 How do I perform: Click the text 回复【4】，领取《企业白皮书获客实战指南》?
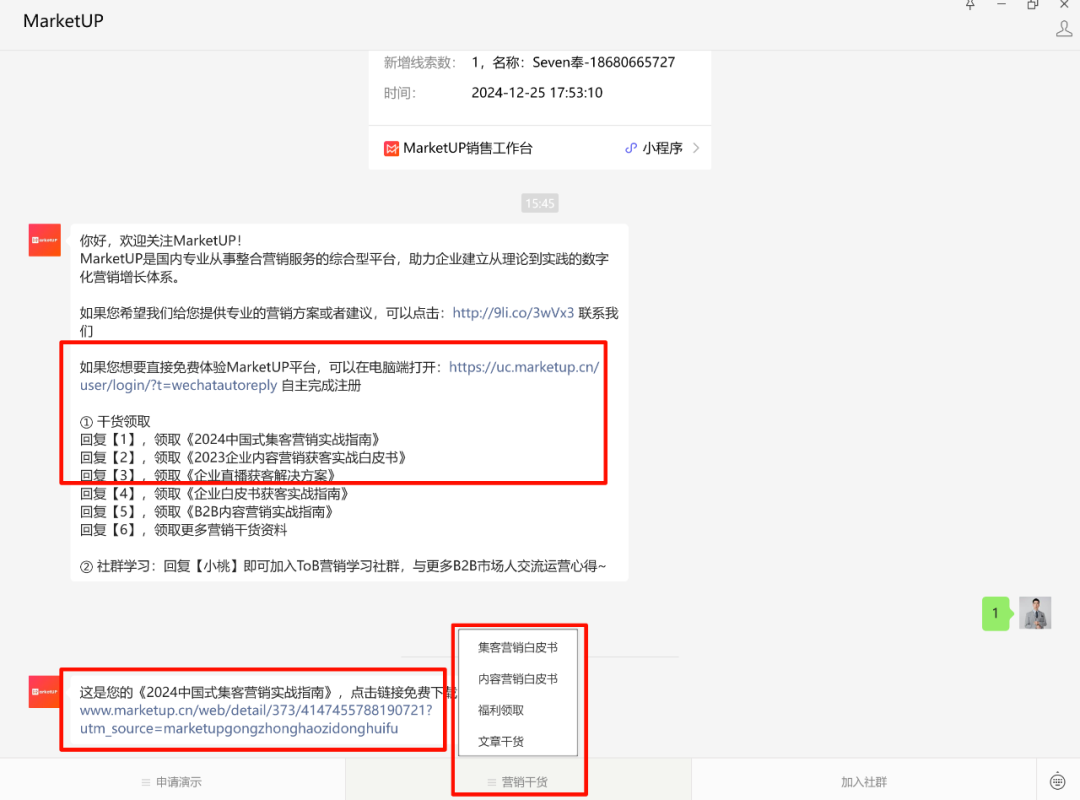(x=215, y=493)
